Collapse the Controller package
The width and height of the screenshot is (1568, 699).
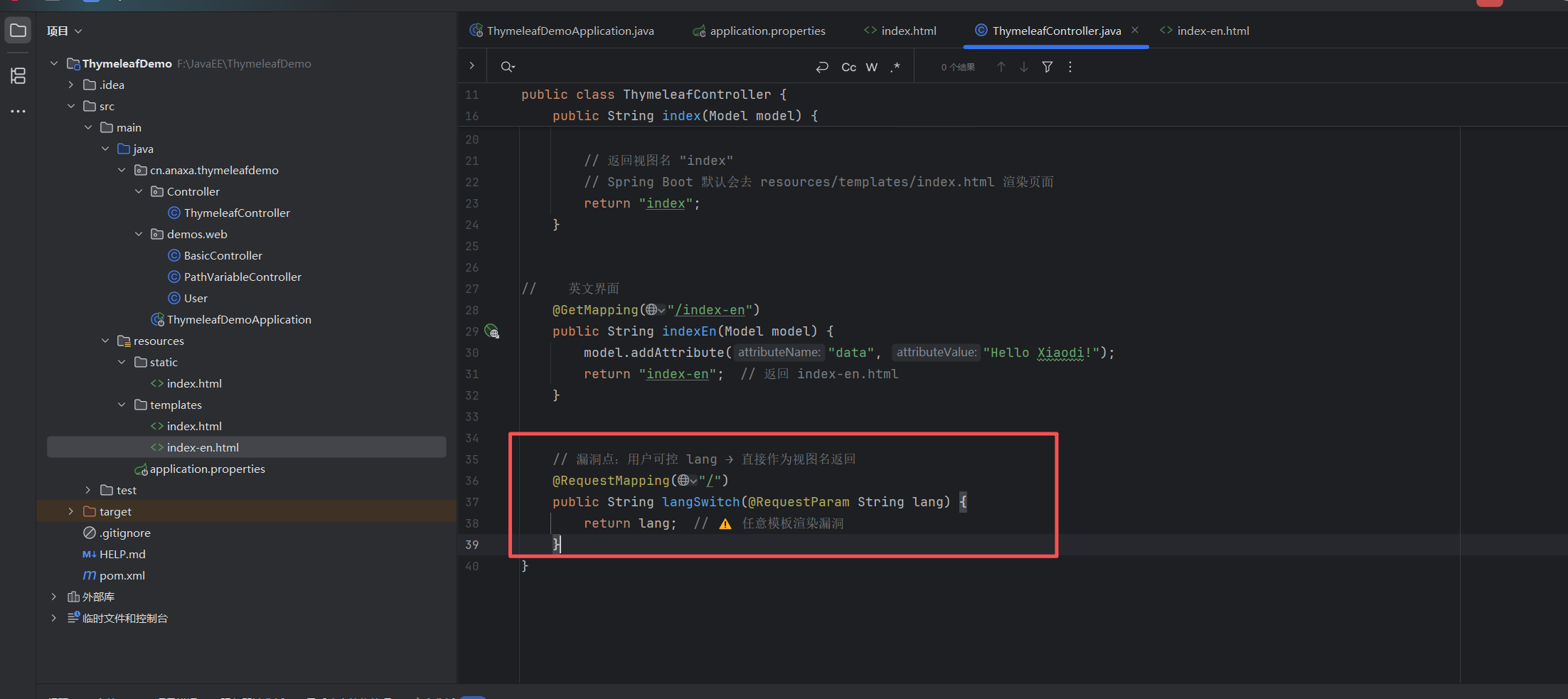point(139,191)
